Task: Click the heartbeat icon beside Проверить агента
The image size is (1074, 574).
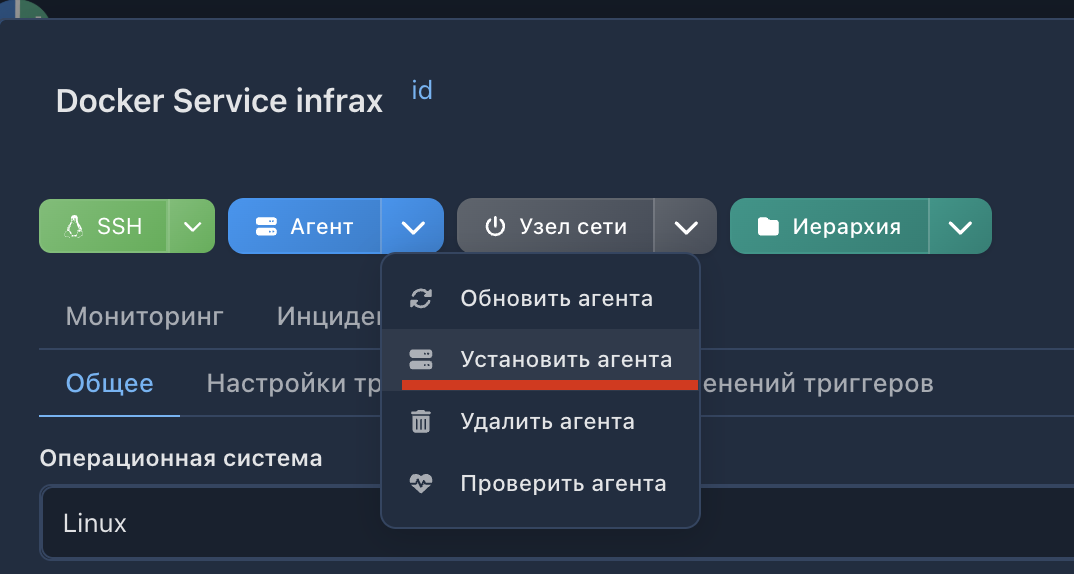Action: 421,484
